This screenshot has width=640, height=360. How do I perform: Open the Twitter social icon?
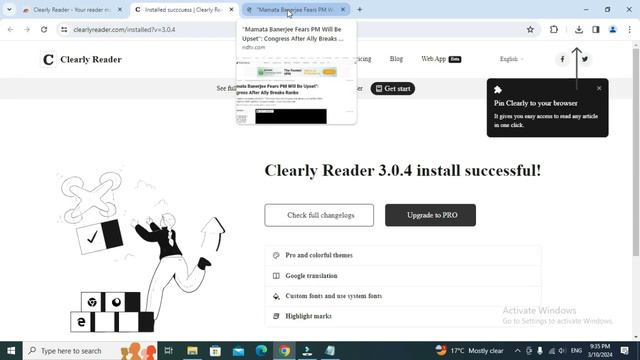click(x=585, y=59)
